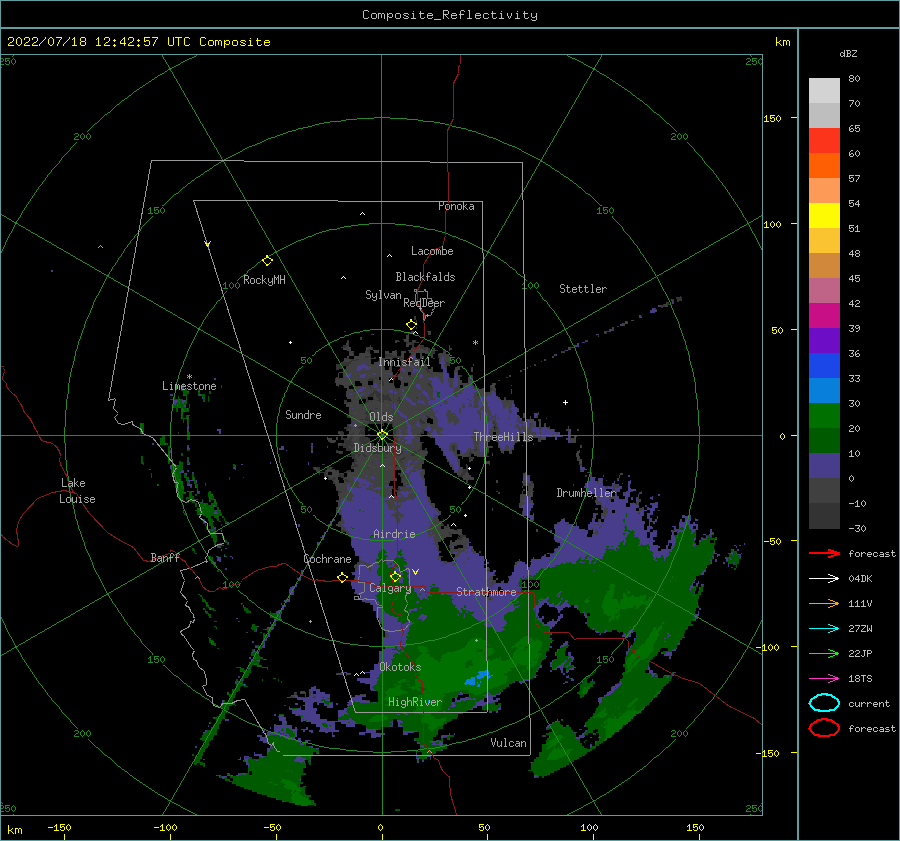
Task: Select the RockyMH label
Action: coord(264,280)
